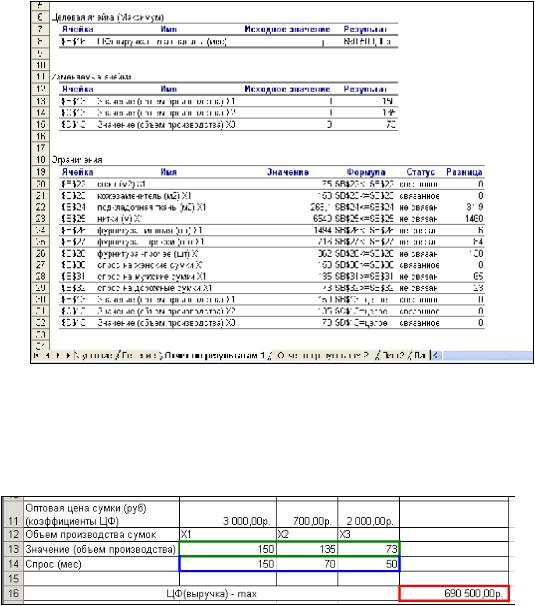Click спрос на дорожные сумки X1 cell
Image resolution: width=535 pixels, height=606 pixels.
pos(154,288)
